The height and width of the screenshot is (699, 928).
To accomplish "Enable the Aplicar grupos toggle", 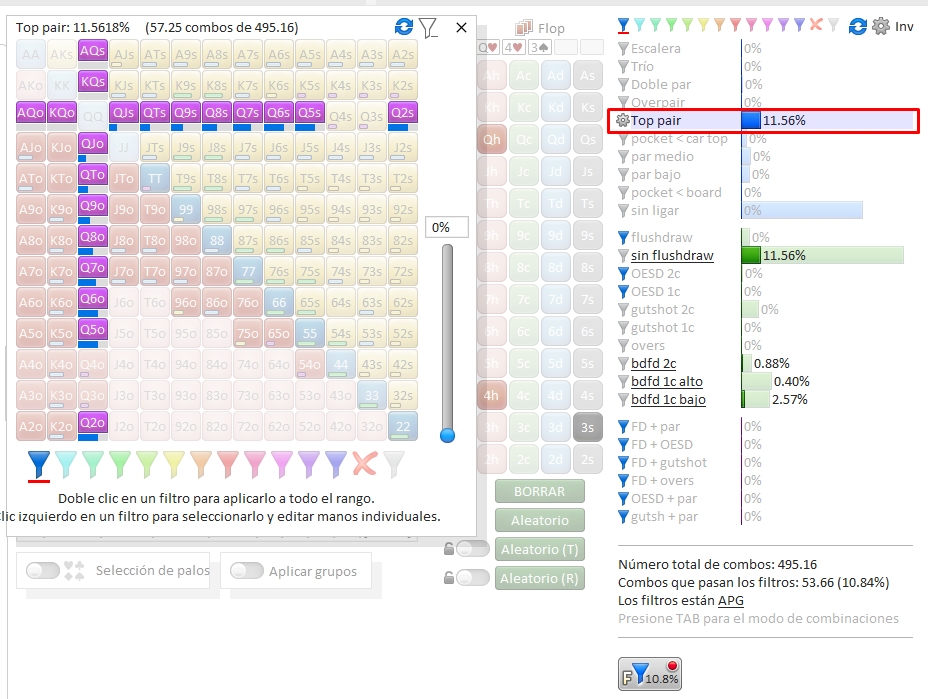I will [x=246, y=570].
